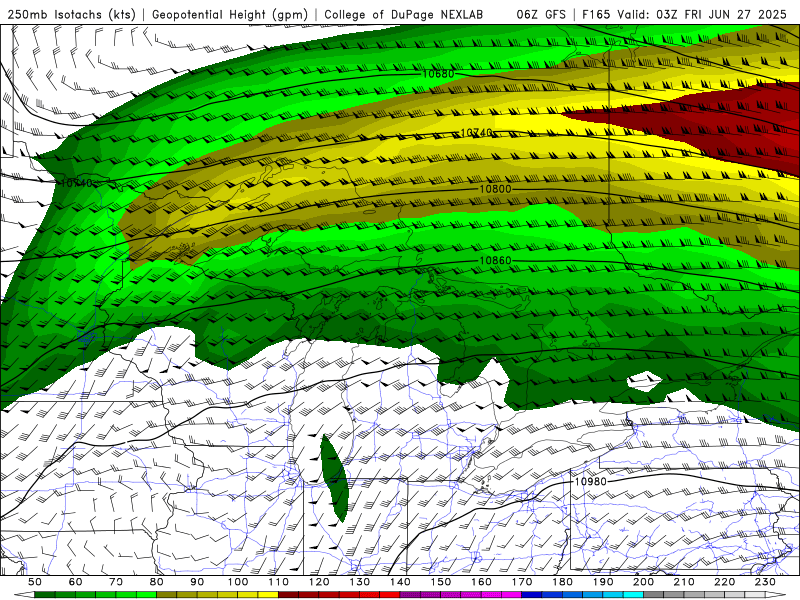Click the "250mb Isotachs (kts)" title text
Viewport: 800px width, 600px height.
(x=71, y=15)
